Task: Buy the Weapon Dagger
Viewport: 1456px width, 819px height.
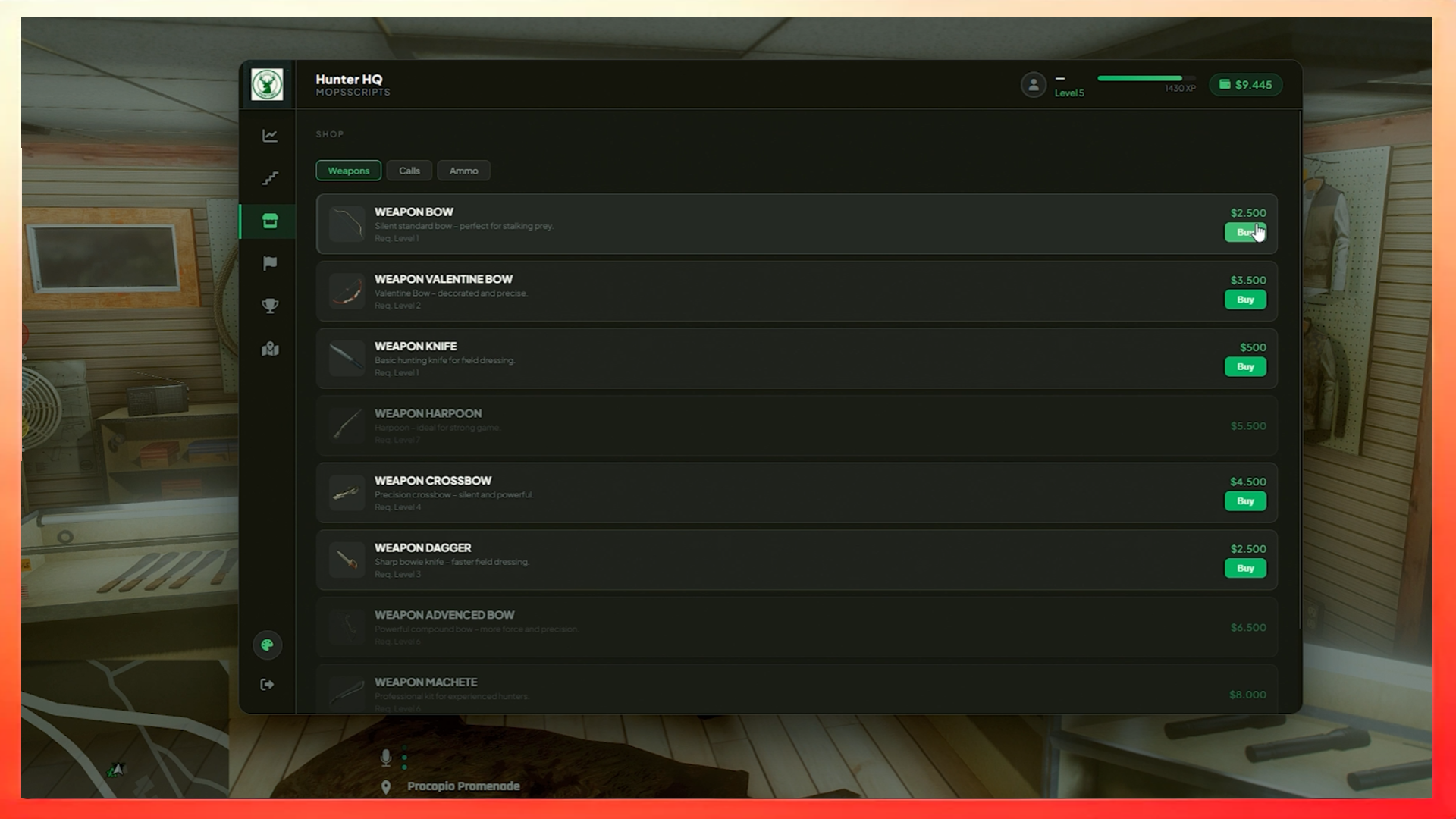Action: click(1245, 568)
